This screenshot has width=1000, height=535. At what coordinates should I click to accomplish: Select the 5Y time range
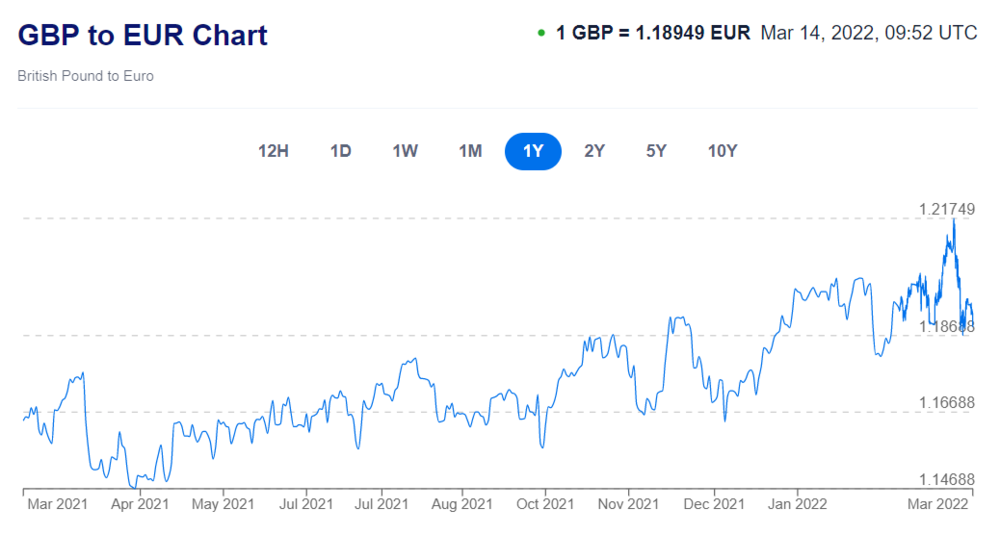click(x=656, y=151)
